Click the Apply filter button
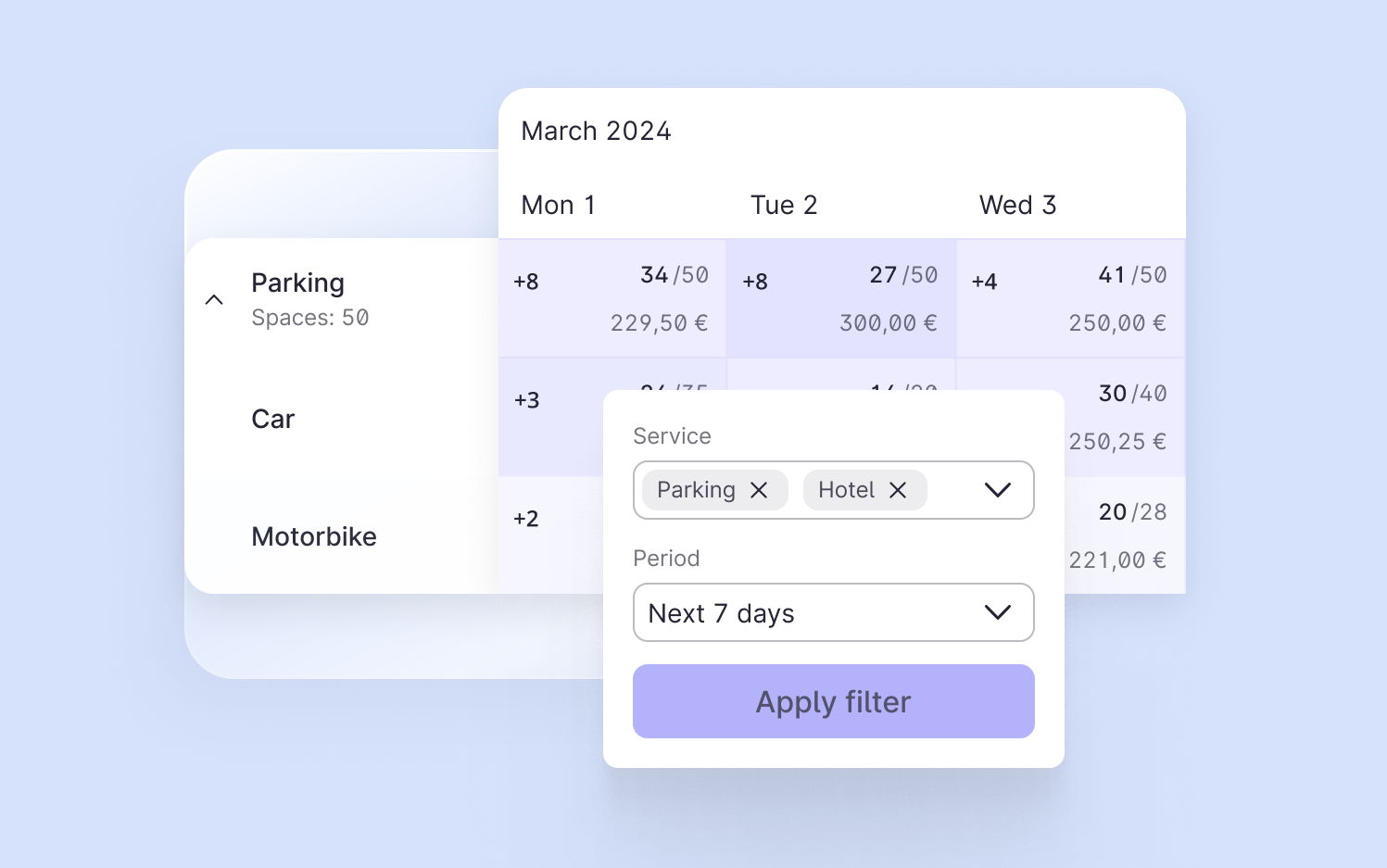The image size is (1387, 868). (833, 701)
